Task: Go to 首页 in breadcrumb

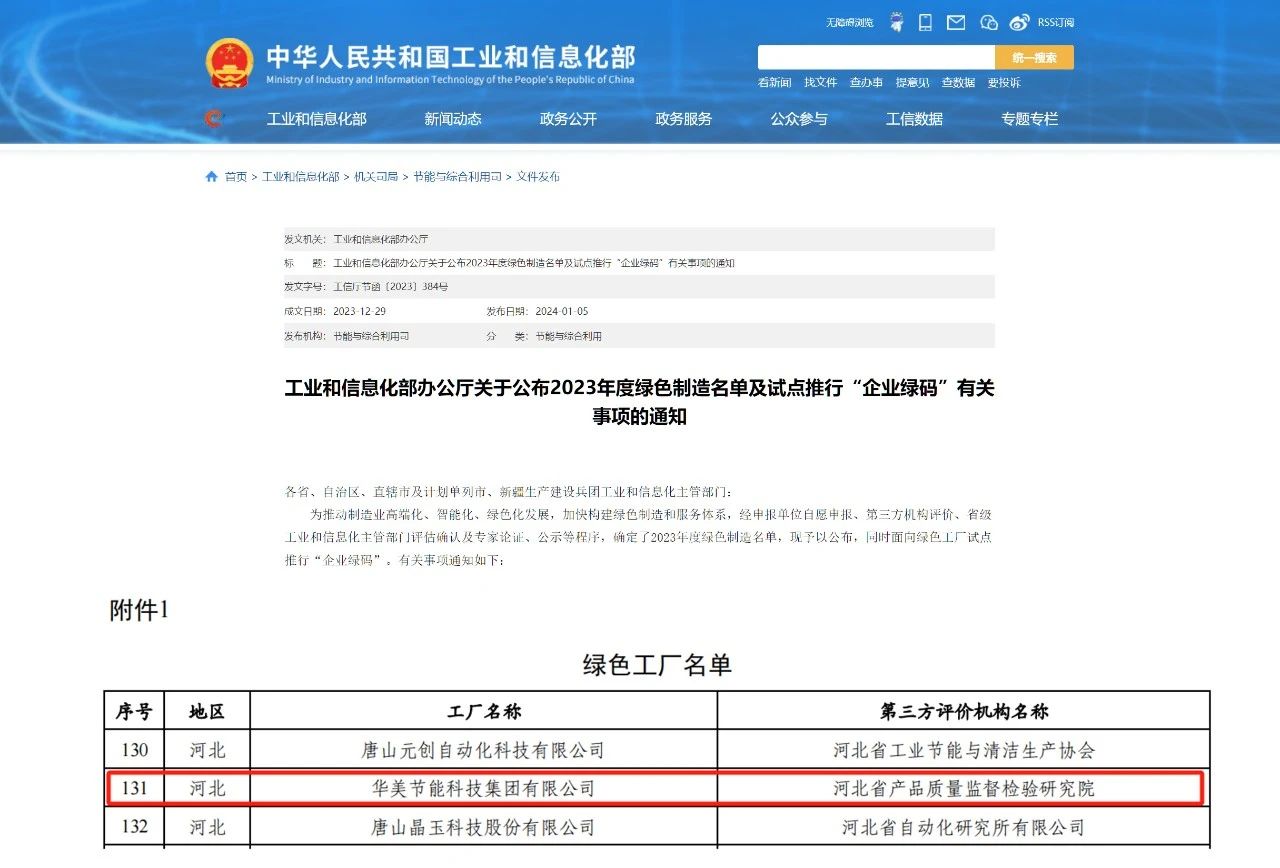Action: tap(236, 177)
